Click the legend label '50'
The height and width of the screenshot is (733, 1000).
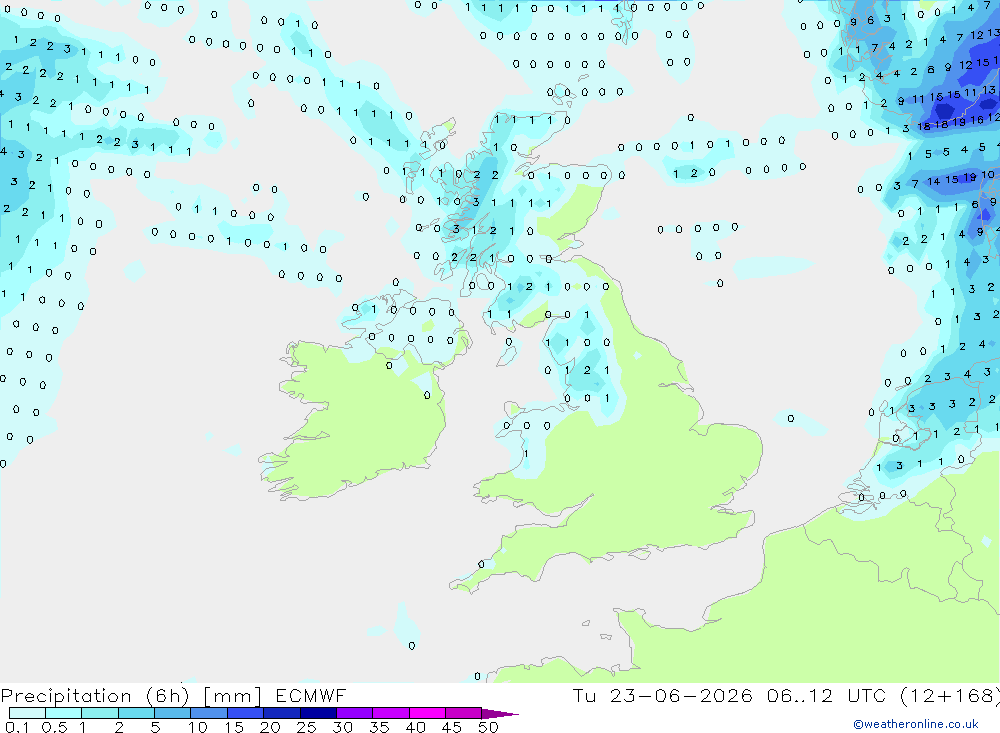tap(488, 727)
